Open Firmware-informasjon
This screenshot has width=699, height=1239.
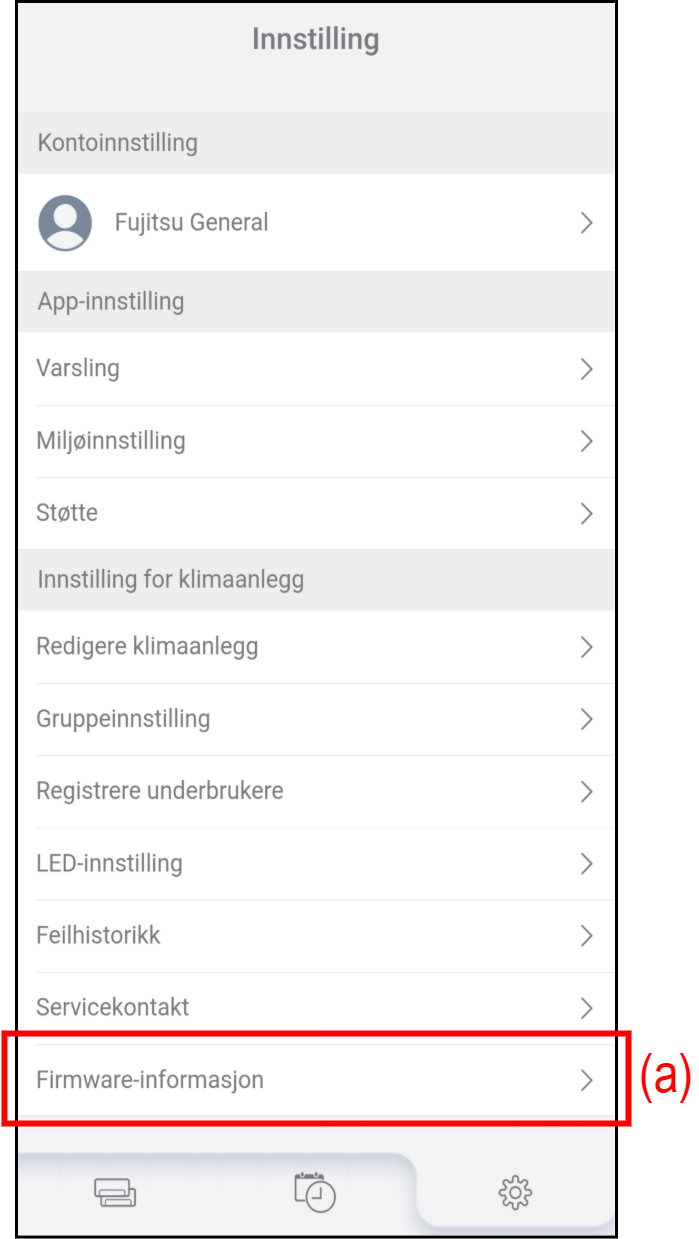pos(150,1080)
